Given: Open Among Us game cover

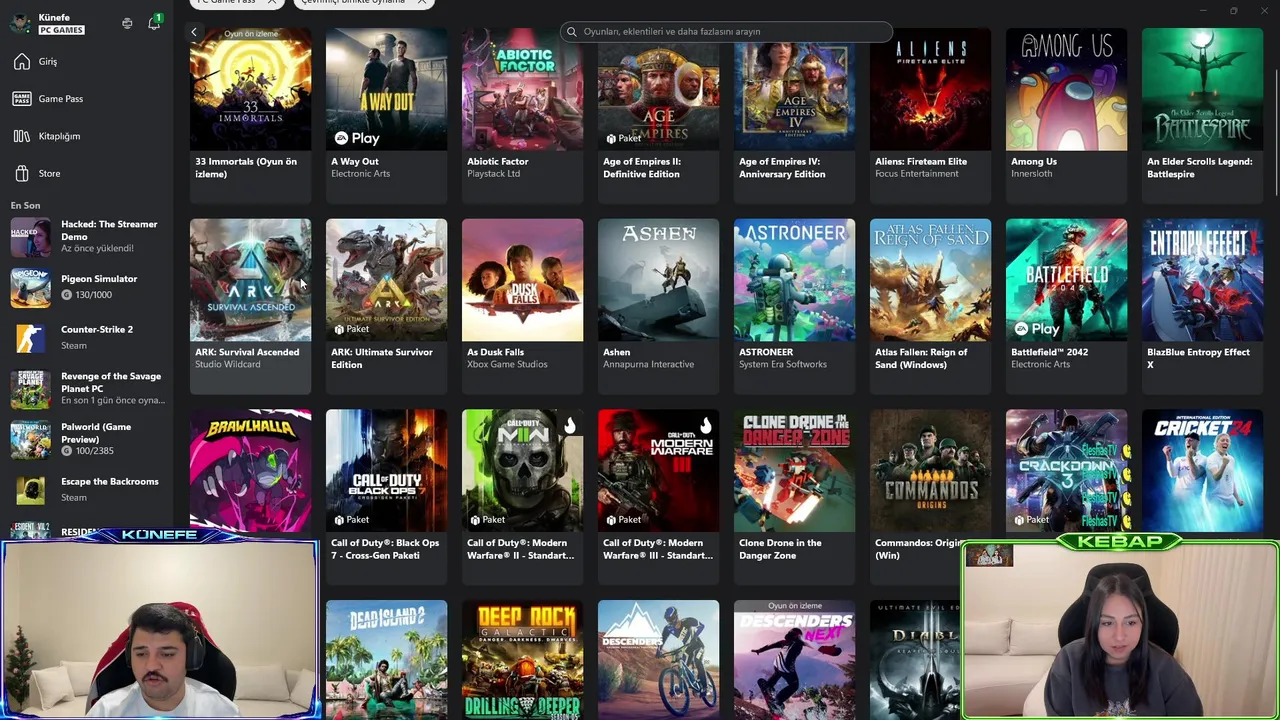Looking at the screenshot, I should point(1066,89).
